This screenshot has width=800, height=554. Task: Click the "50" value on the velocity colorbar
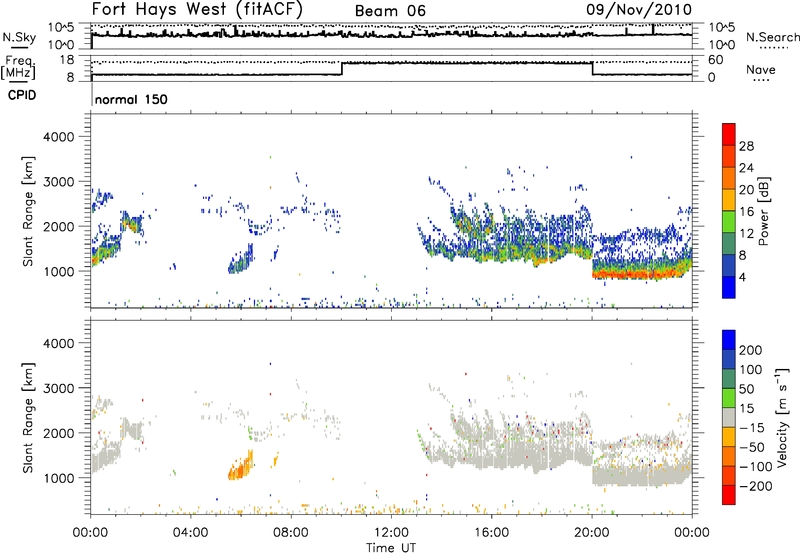coord(746,389)
